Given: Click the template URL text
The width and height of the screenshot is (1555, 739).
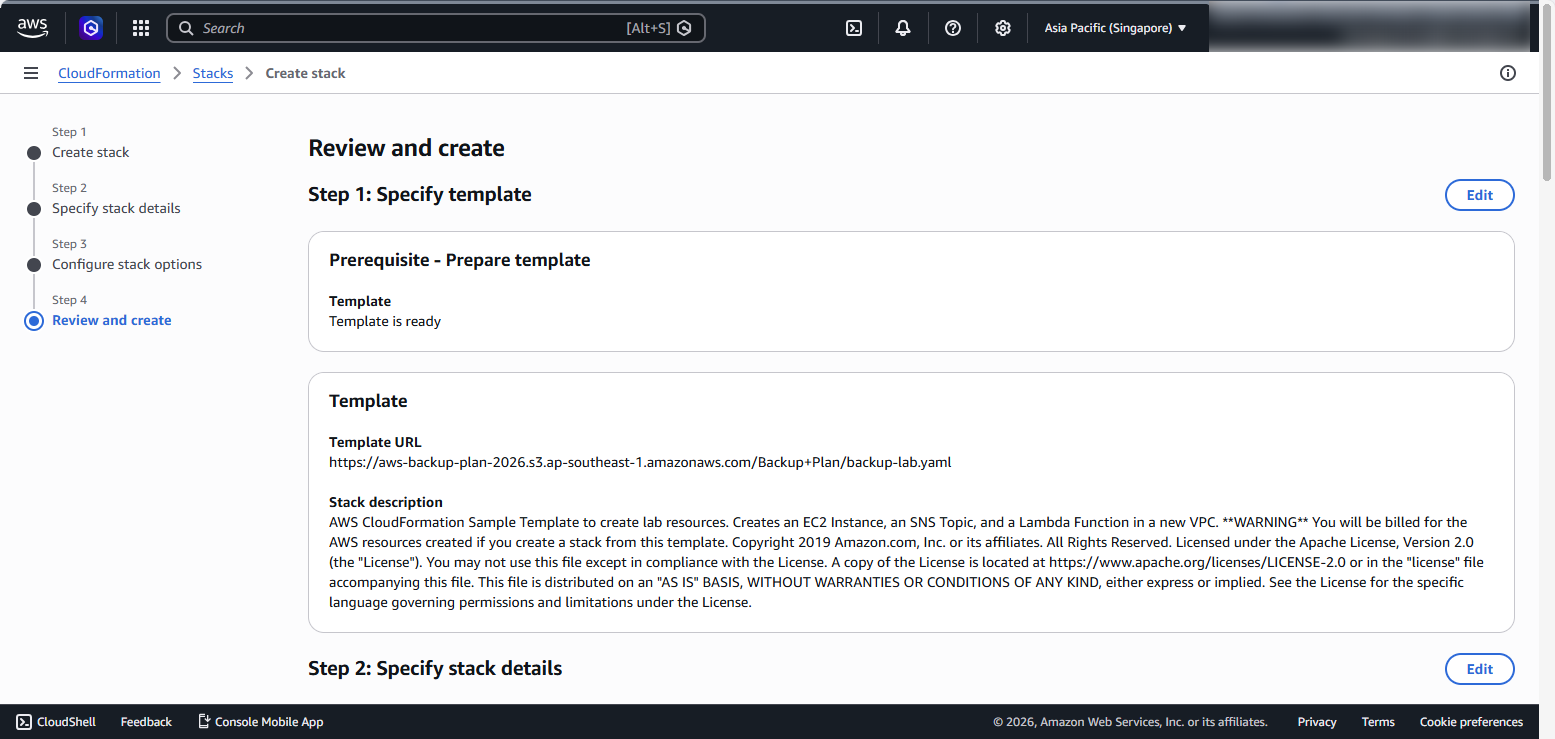Looking at the screenshot, I should pos(640,462).
